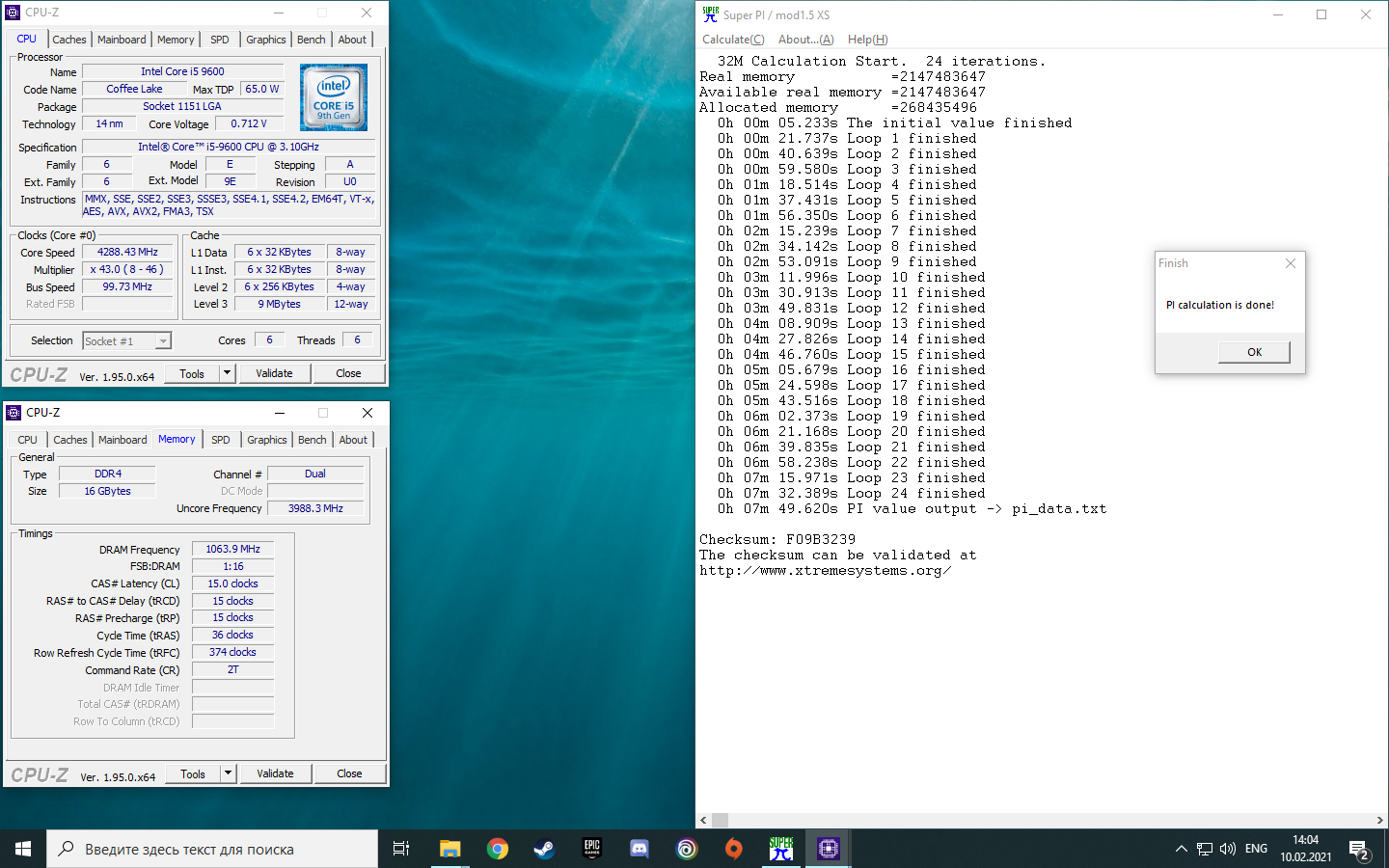Click Close button in bottom CPU-Z window

pyautogui.click(x=349, y=773)
